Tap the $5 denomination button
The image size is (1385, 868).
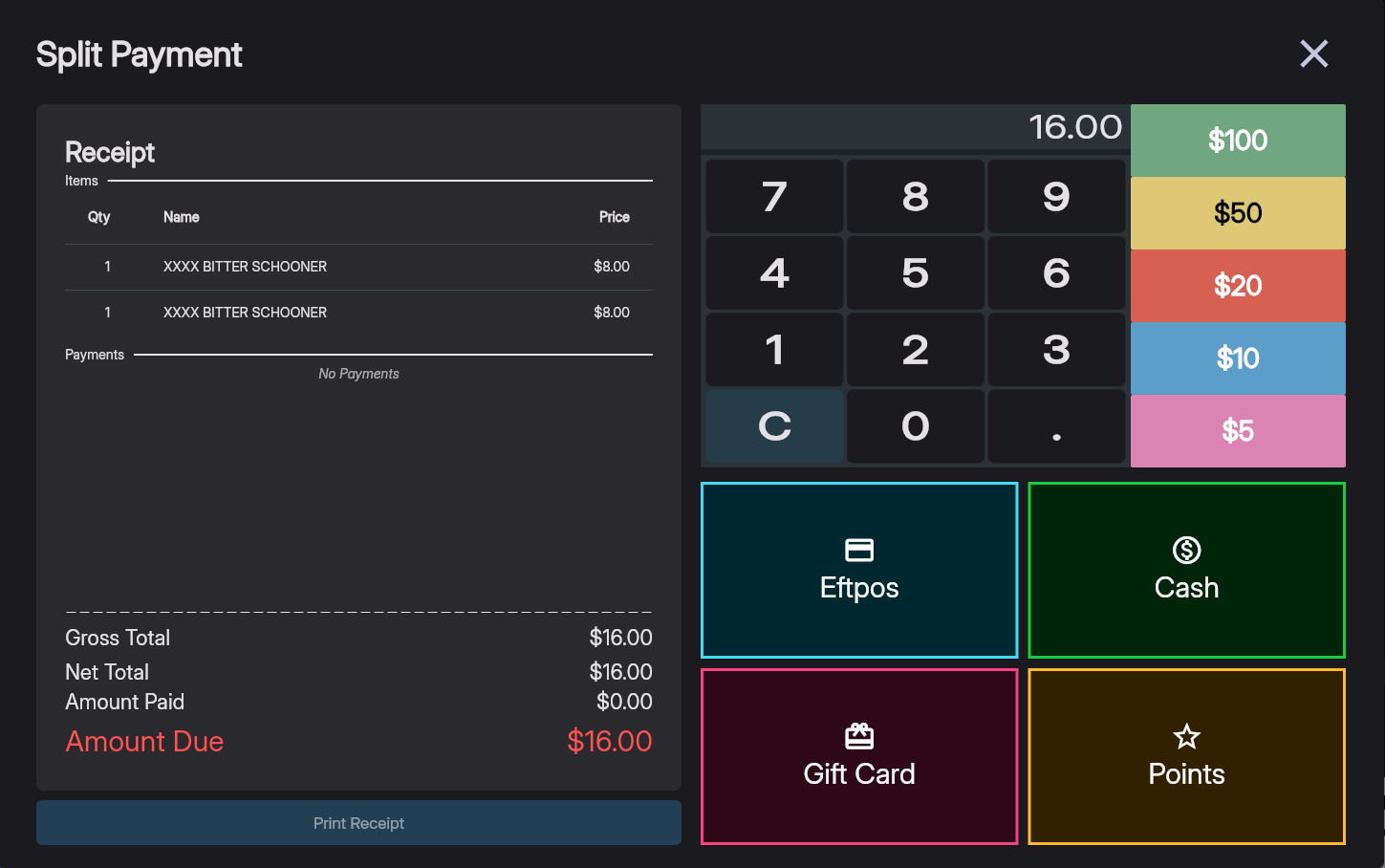click(1237, 431)
